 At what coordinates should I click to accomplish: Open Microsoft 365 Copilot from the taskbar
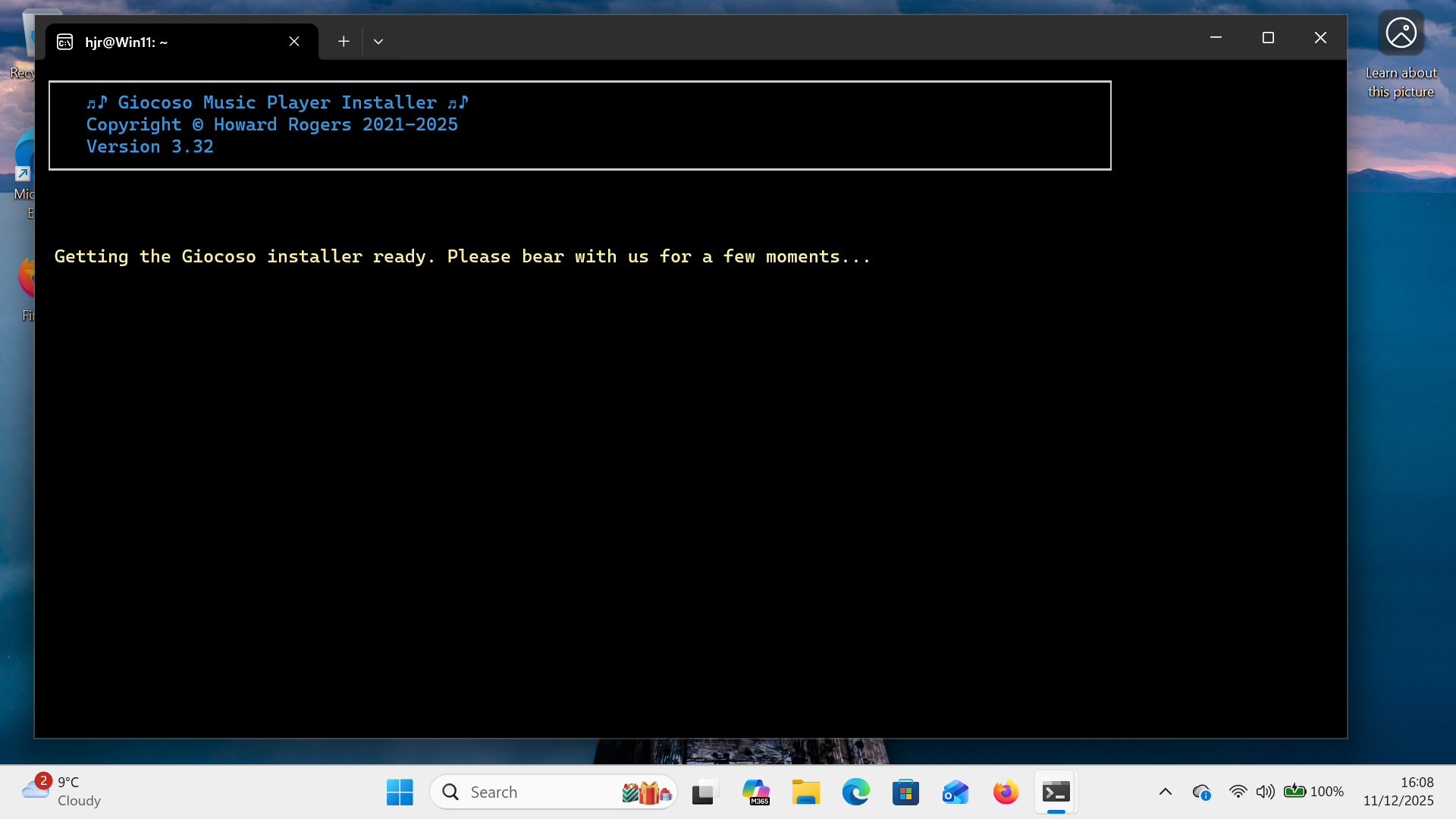click(x=756, y=792)
